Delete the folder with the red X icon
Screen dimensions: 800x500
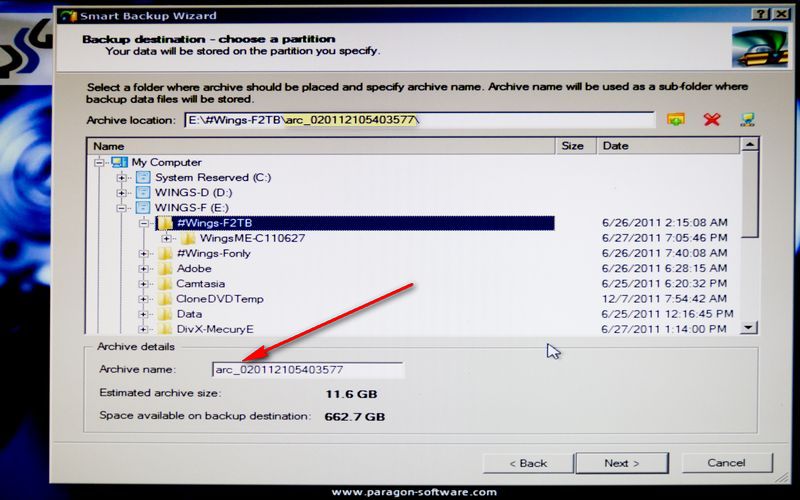tap(712, 119)
